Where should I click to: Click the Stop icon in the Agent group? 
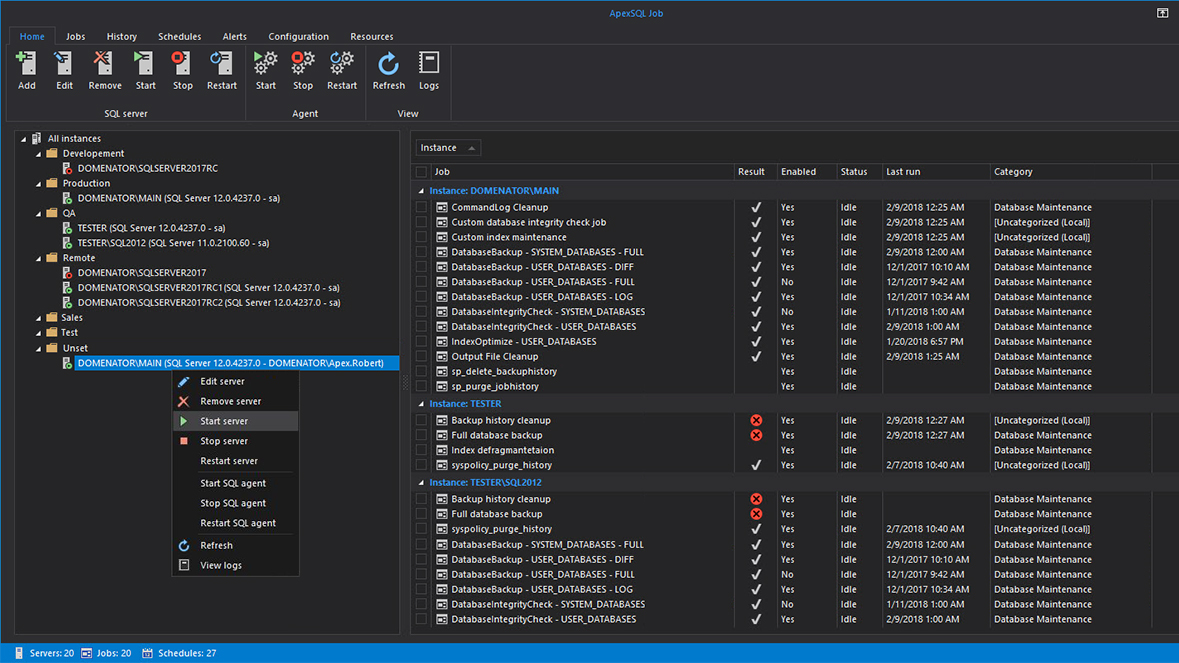[x=303, y=70]
